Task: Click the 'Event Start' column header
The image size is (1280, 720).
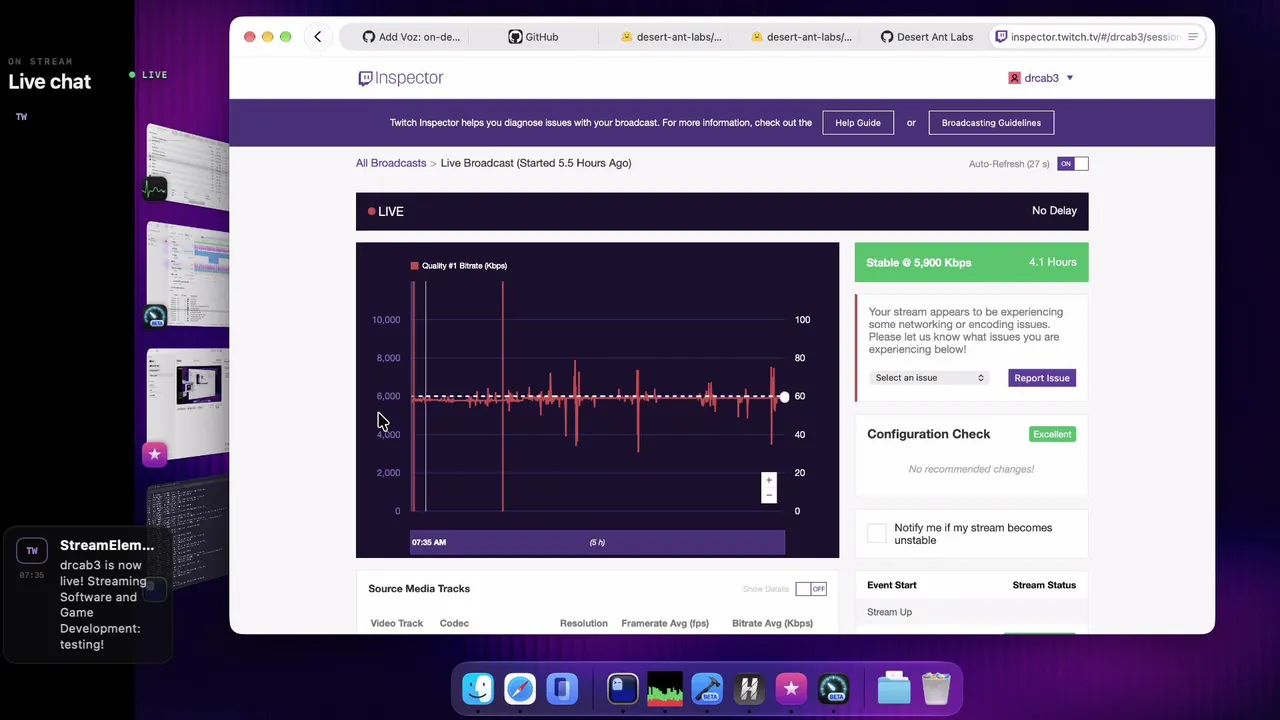Action: click(x=892, y=585)
